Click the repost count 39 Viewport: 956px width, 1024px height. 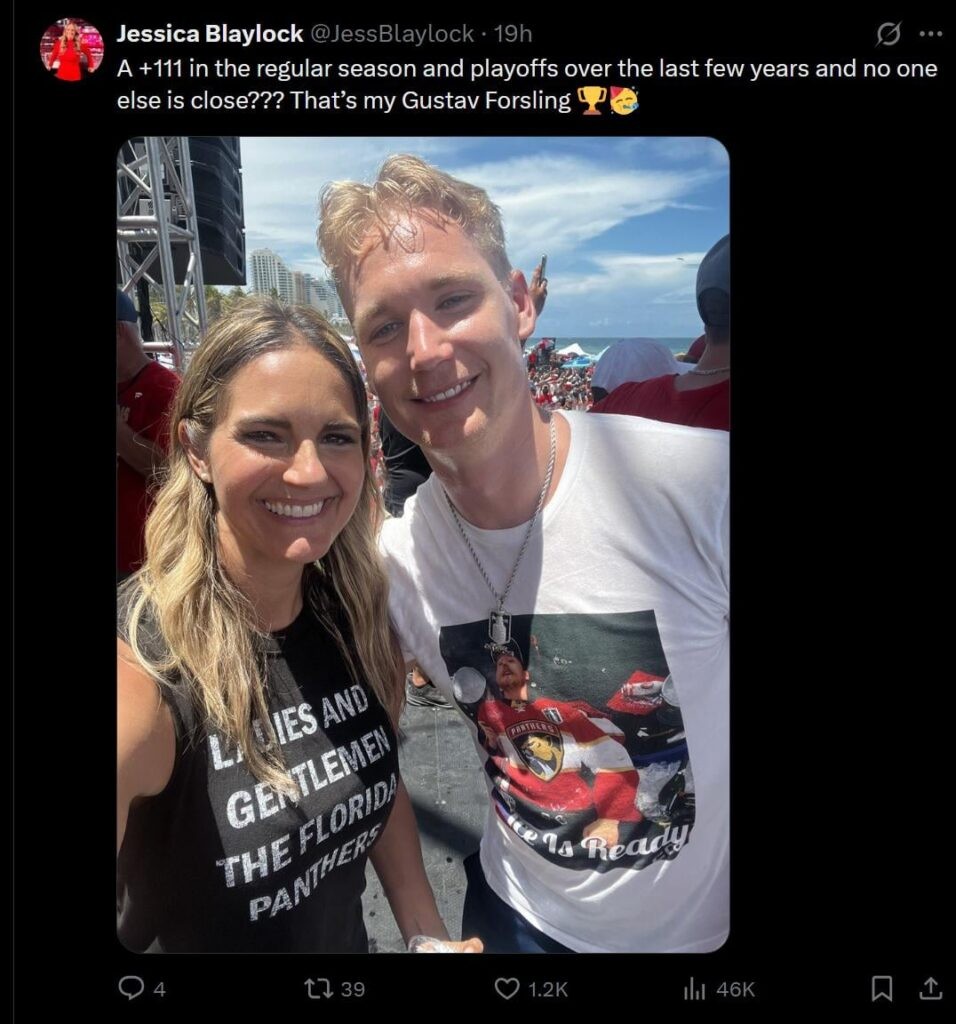point(353,989)
